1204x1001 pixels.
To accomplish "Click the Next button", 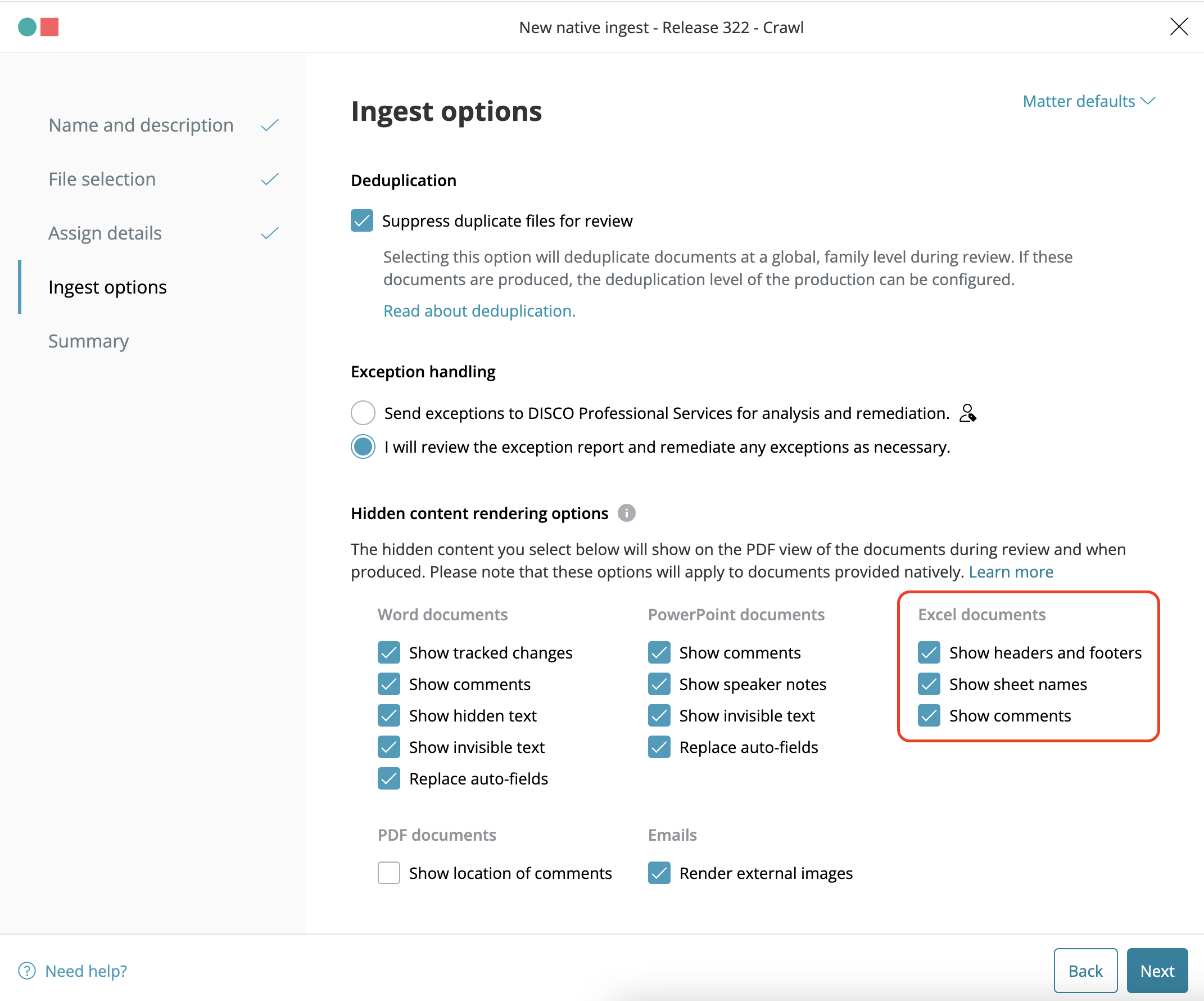I will (x=1157, y=971).
